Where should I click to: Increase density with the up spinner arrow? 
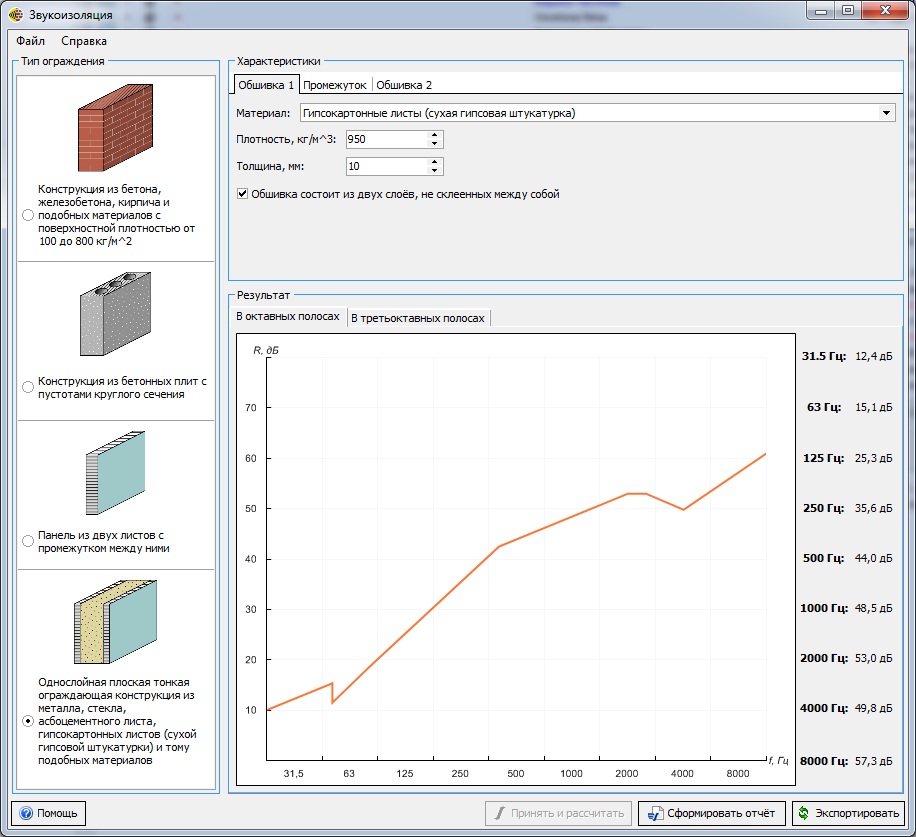point(434,135)
